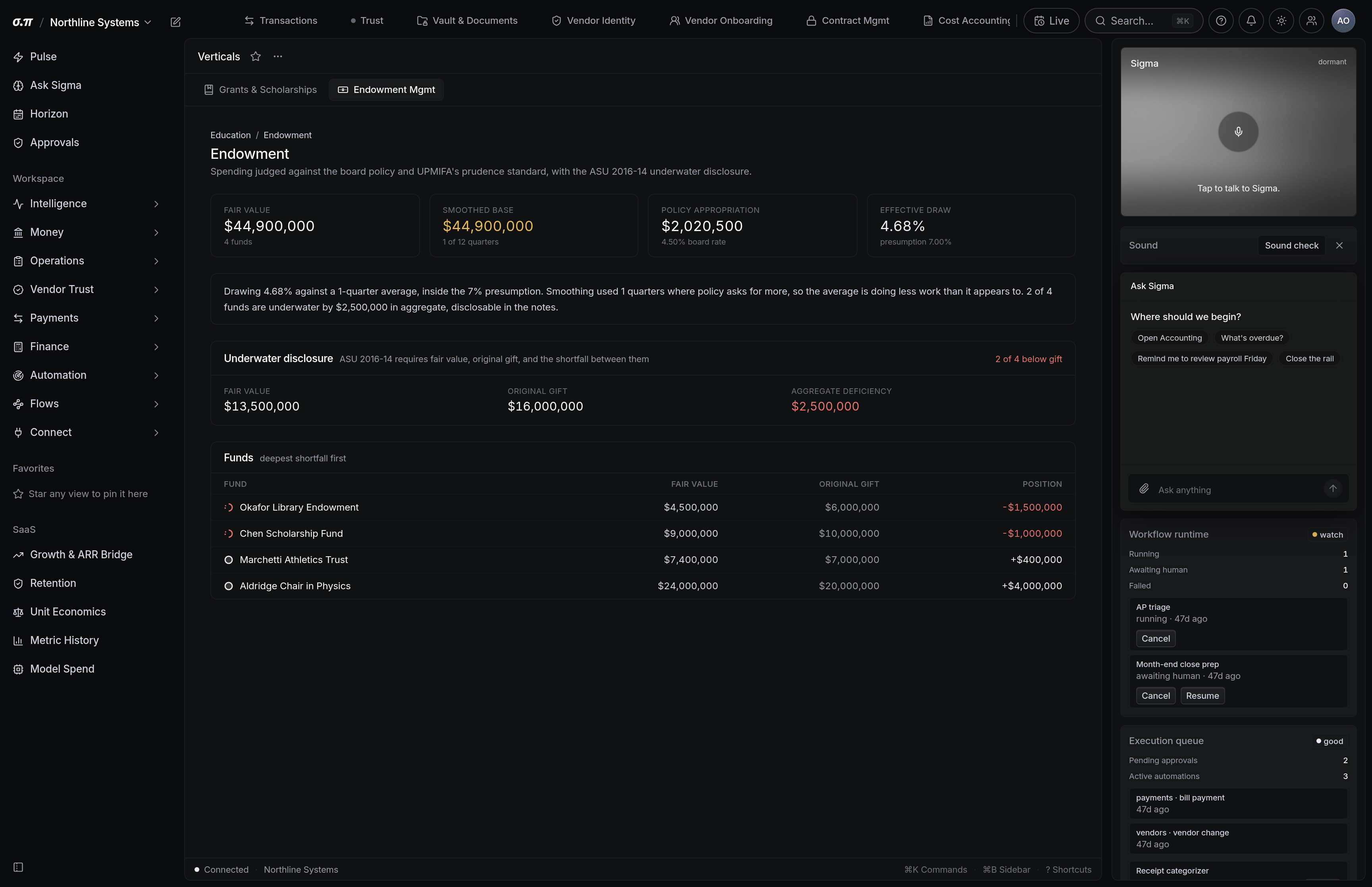Cancel the AP triage workflow

click(1156, 639)
